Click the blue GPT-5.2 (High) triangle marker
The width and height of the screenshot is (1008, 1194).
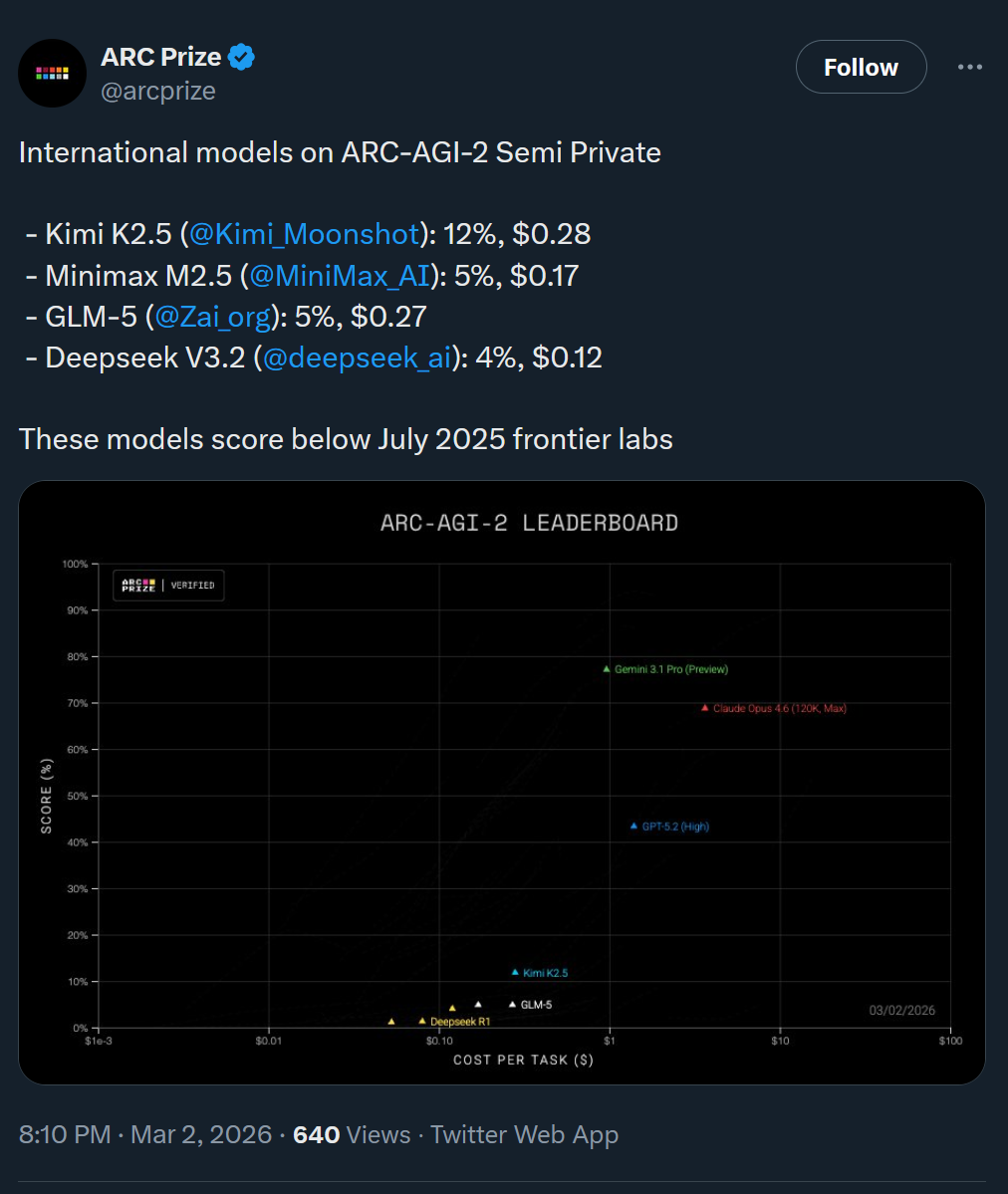click(634, 826)
